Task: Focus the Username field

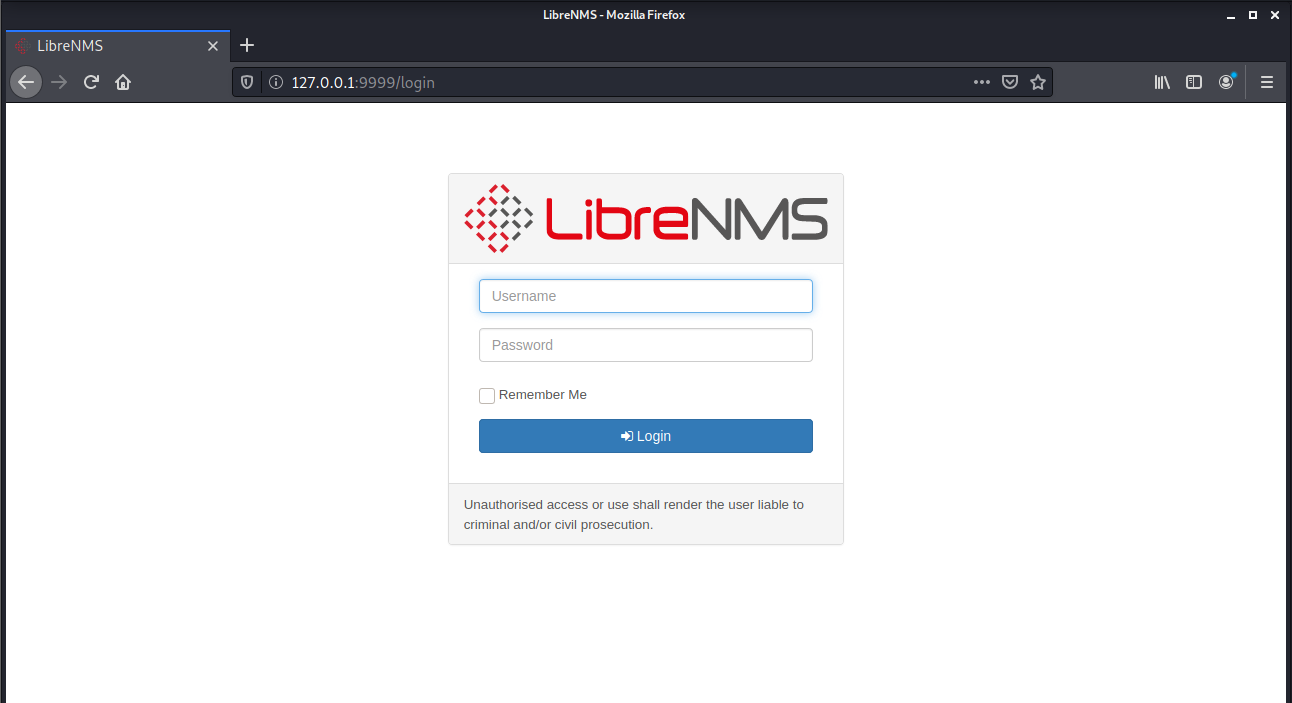Action: coord(646,296)
